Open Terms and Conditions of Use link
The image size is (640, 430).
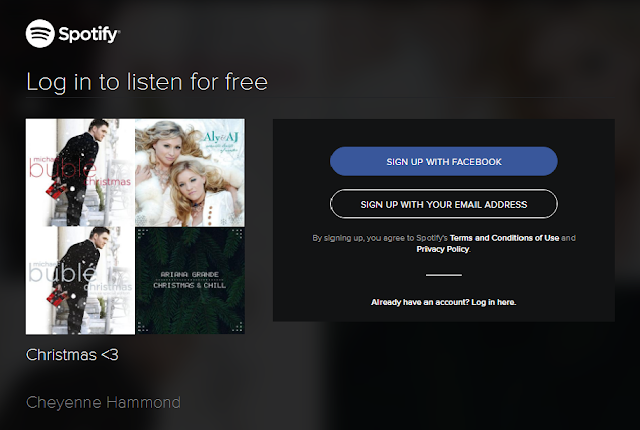point(504,238)
